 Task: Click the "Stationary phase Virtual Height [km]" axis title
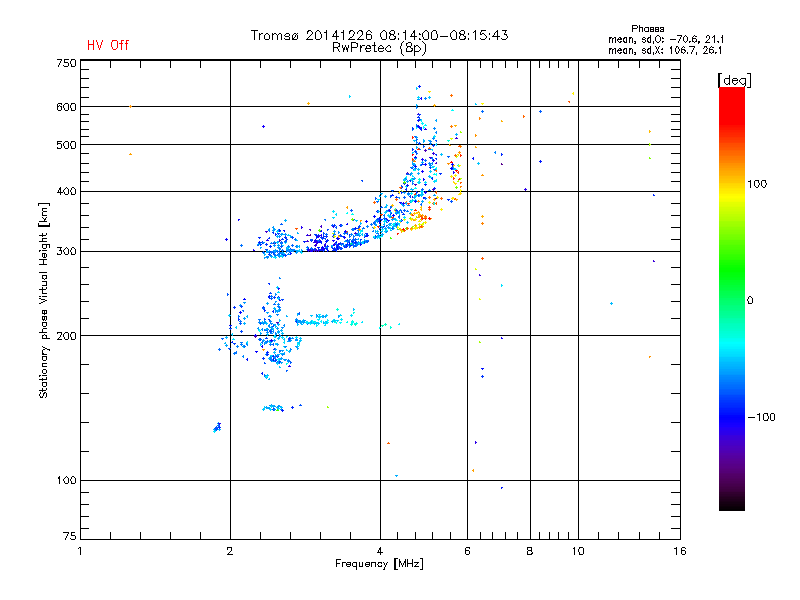tap(44, 300)
